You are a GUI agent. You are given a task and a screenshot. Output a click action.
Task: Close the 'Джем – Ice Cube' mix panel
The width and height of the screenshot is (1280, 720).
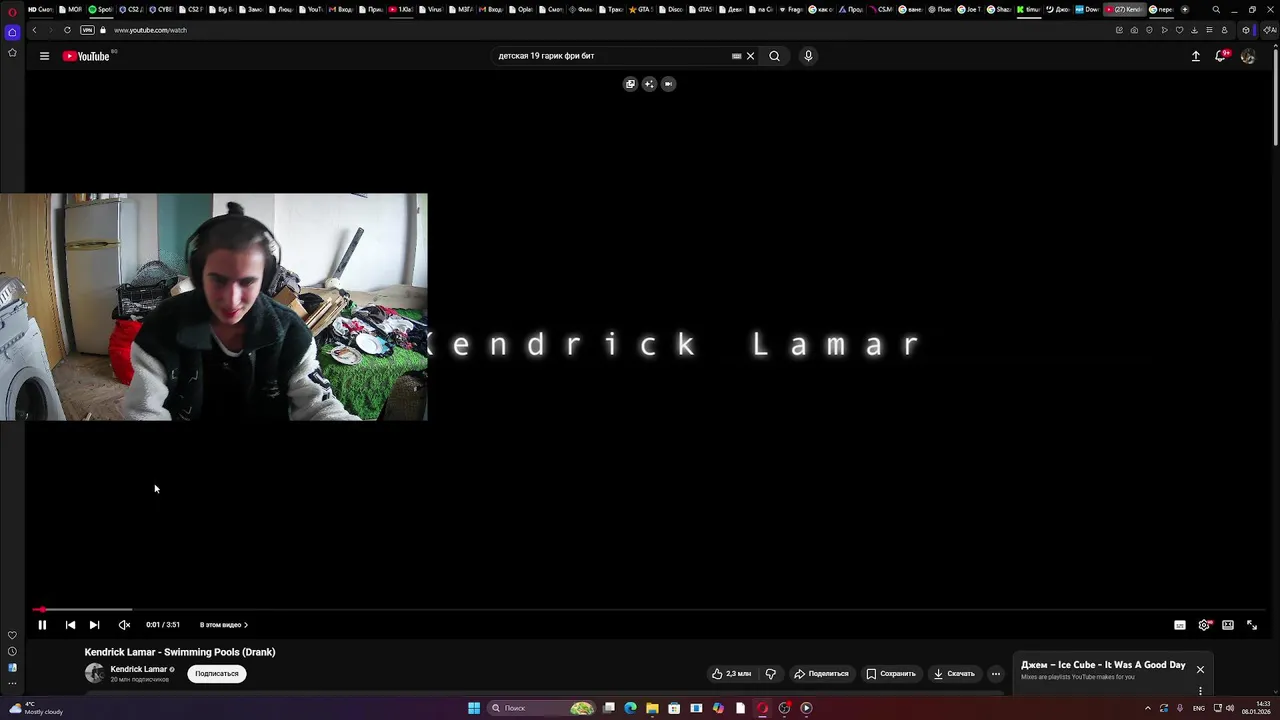[x=1200, y=669]
